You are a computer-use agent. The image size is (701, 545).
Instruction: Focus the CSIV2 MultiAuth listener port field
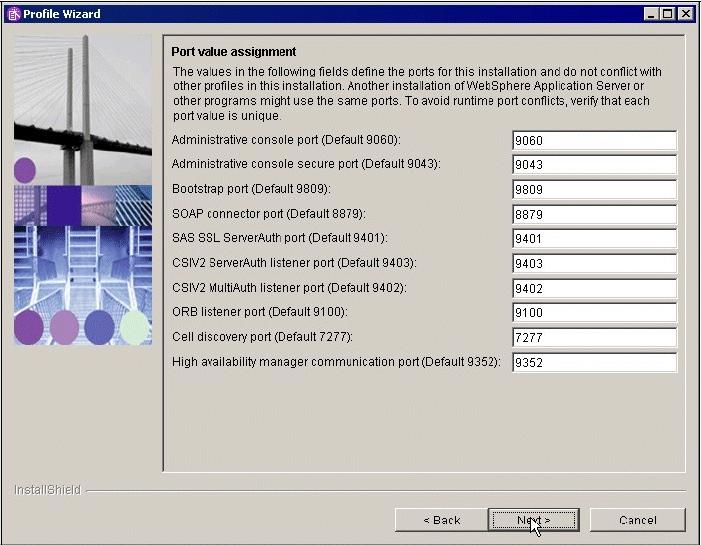594,288
